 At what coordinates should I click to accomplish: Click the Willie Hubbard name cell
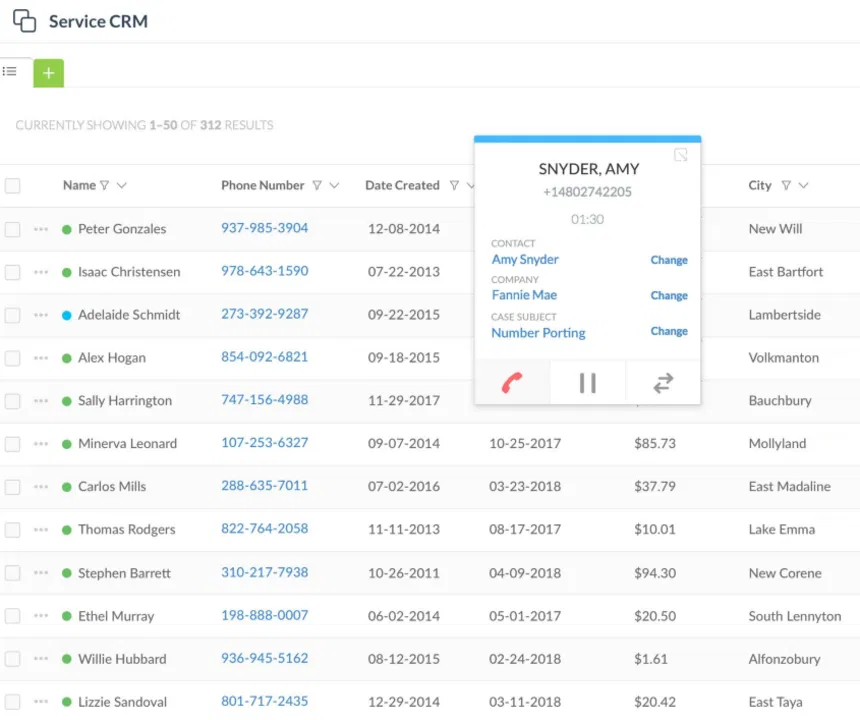(122, 659)
